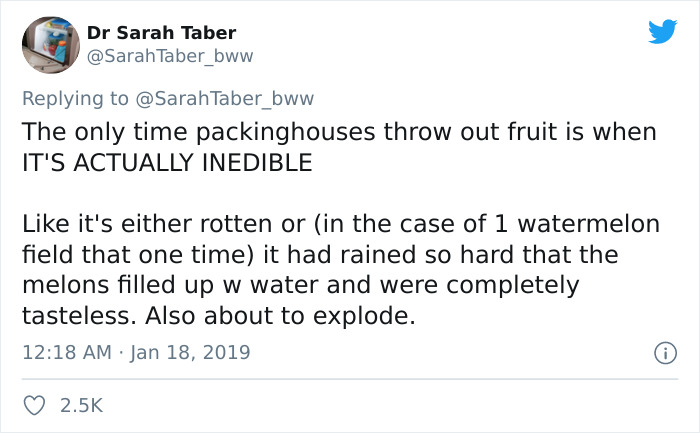Click the word "packinghouses" in the tweet
This screenshot has height=433, width=700.
tap(286, 132)
